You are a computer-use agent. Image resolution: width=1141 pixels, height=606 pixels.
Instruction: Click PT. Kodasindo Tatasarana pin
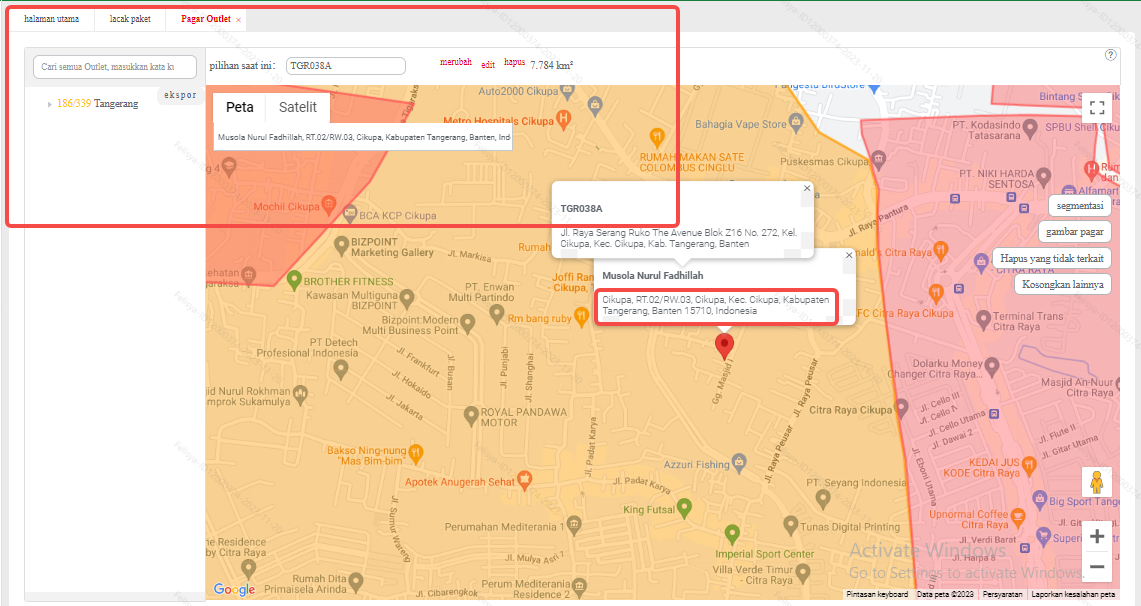click(1030, 129)
